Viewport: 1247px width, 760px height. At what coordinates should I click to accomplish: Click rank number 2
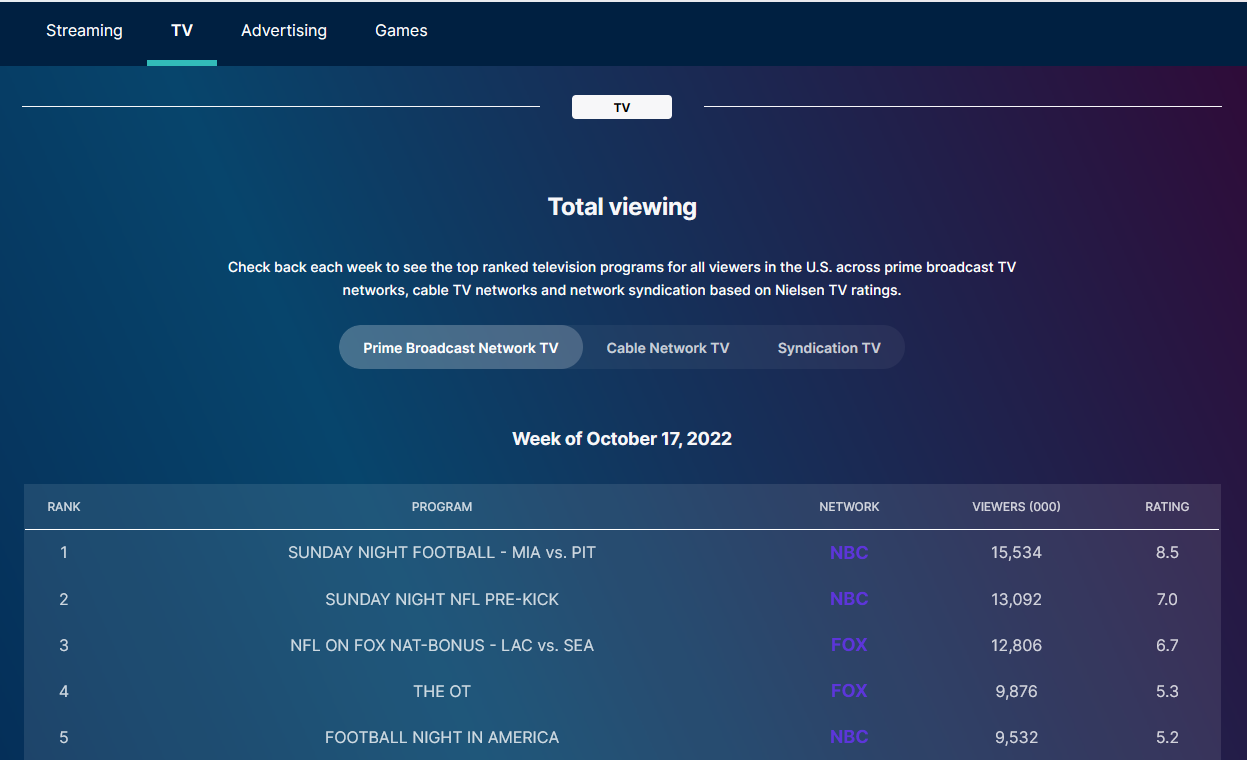pyautogui.click(x=64, y=599)
